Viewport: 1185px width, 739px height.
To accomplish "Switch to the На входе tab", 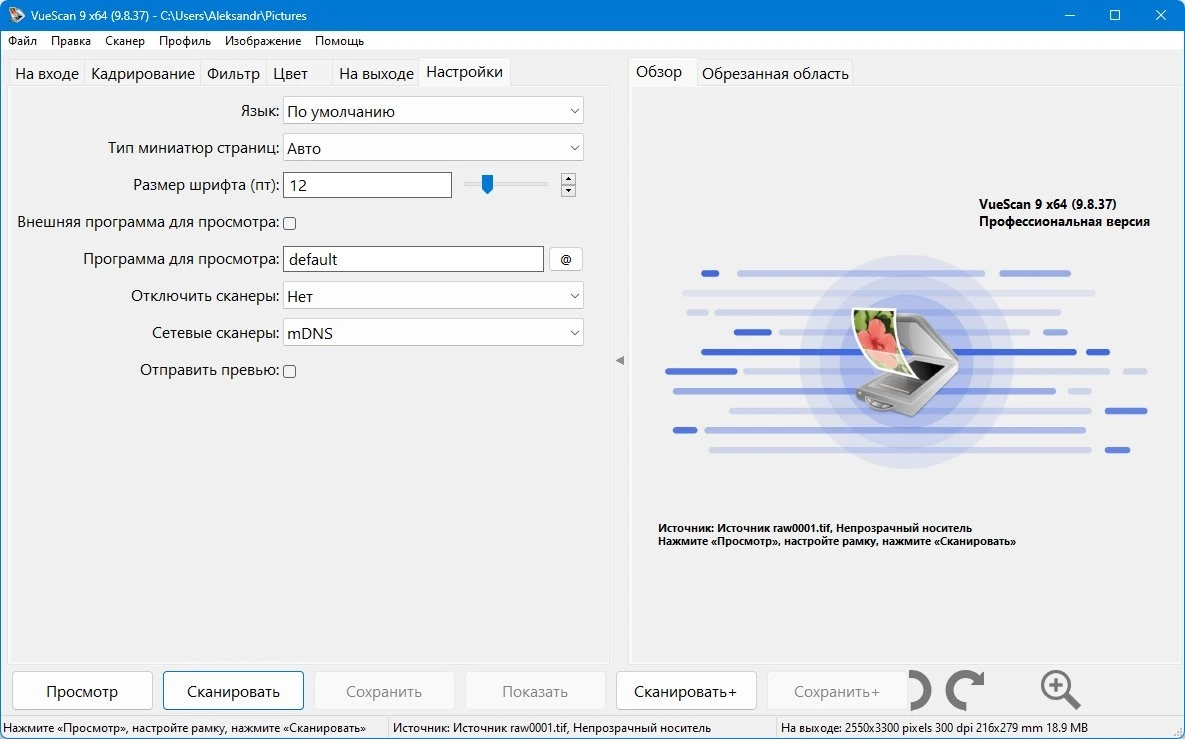I will coord(47,73).
